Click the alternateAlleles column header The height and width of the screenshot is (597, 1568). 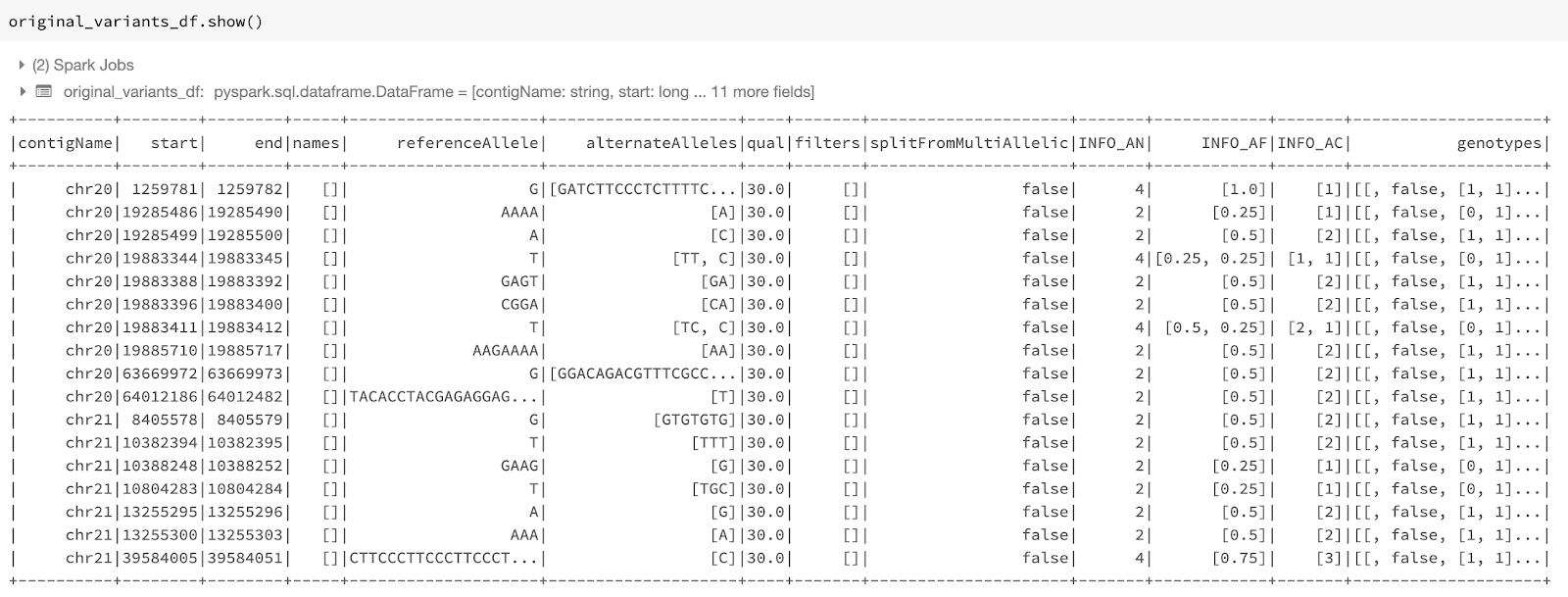pyautogui.click(x=661, y=143)
